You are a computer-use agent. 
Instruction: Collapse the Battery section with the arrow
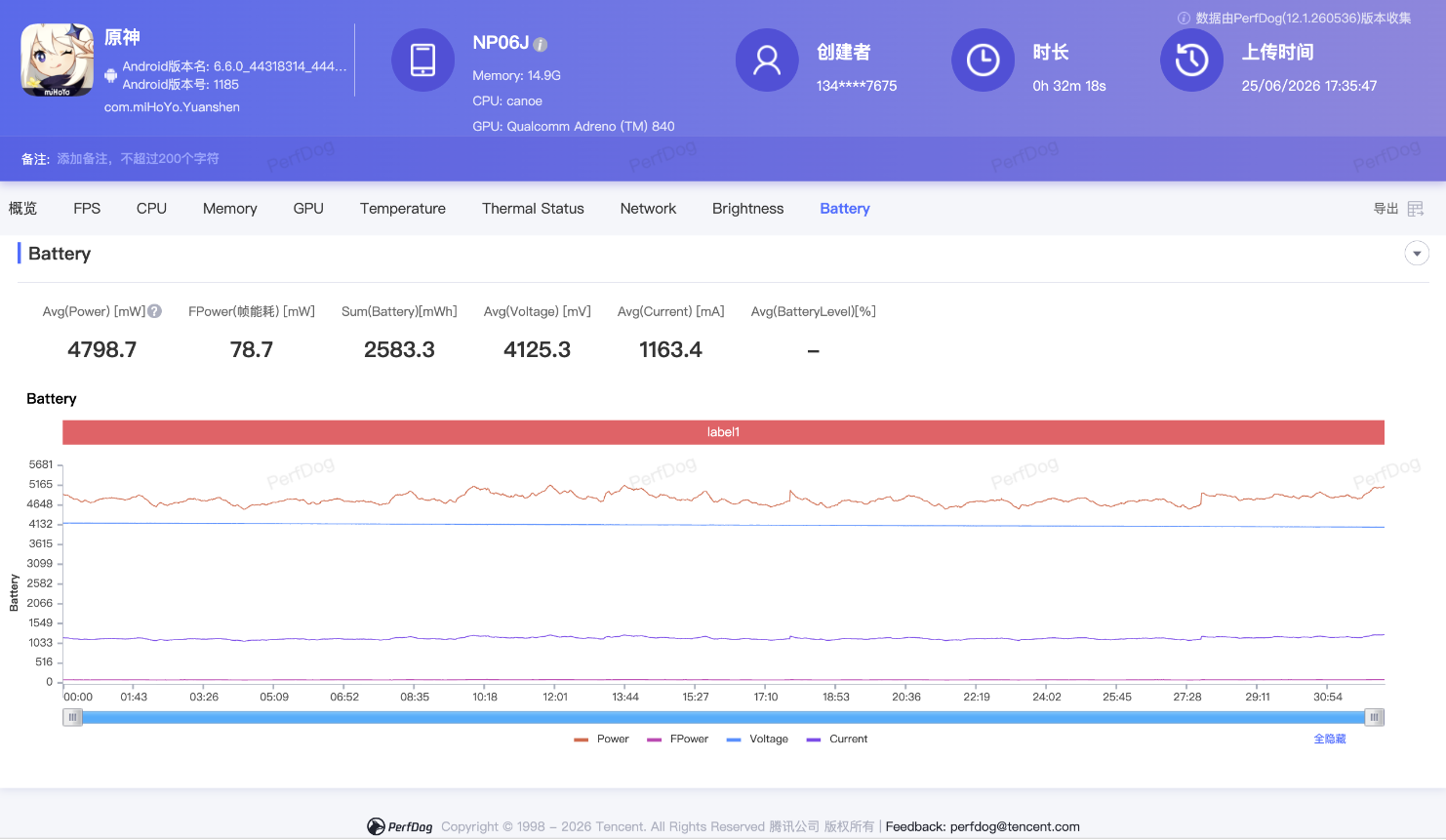[x=1417, y=254]
